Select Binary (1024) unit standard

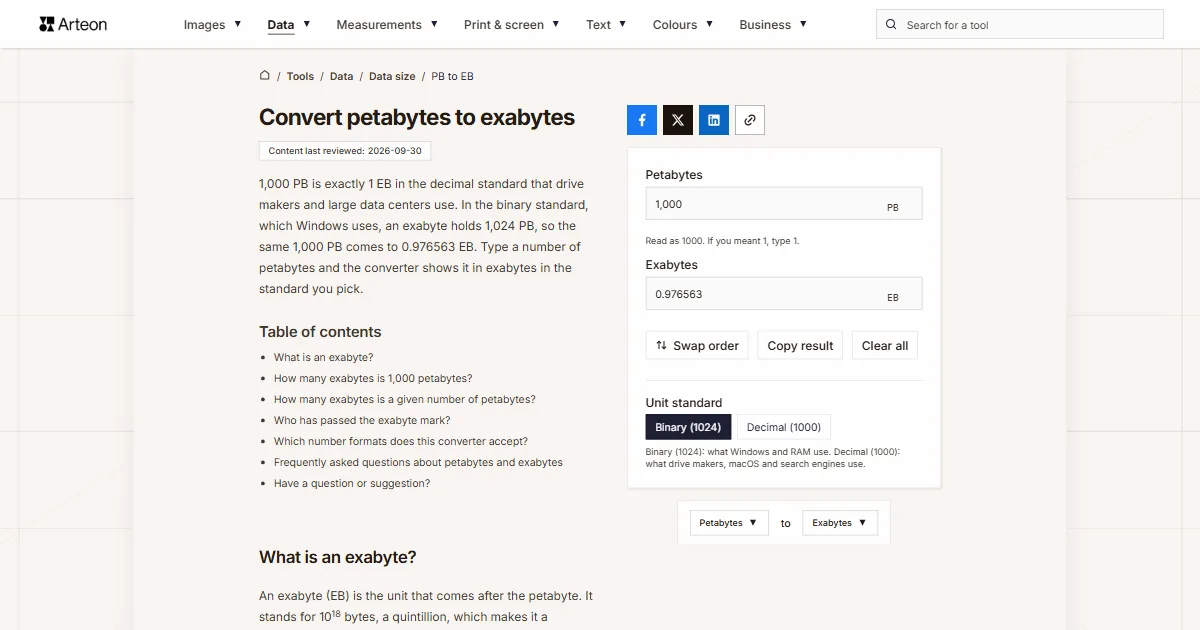(688, 427)
